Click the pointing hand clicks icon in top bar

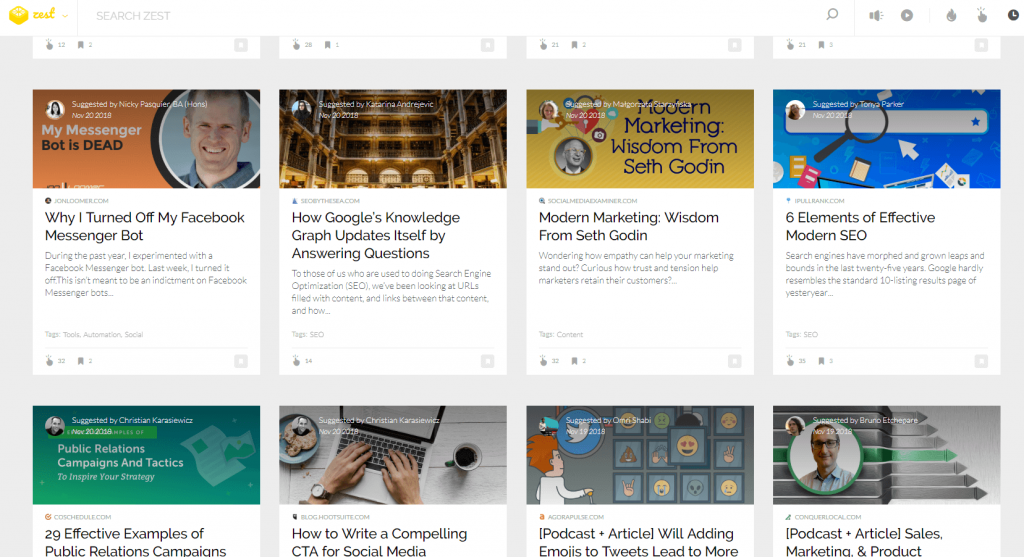point(982,15)
